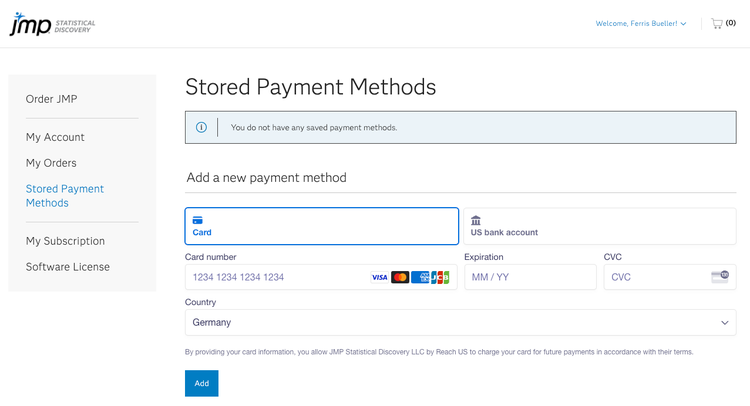Click the JMP Statistical Discovery logo
This screenshot has width=750, height=406.
50,24
